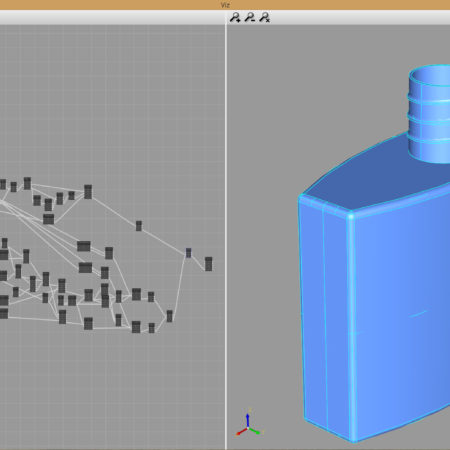Click the reset zoom magnifier with x
This screenshot has height=450, width=450.
point(265,17)
